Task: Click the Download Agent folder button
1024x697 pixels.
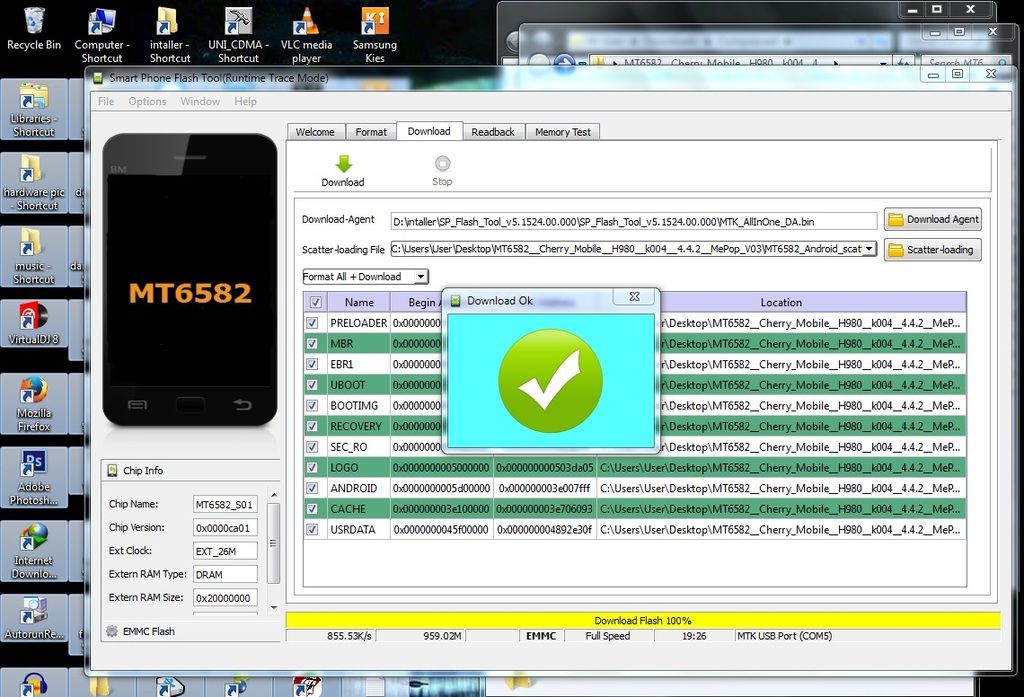Action: 932,220
